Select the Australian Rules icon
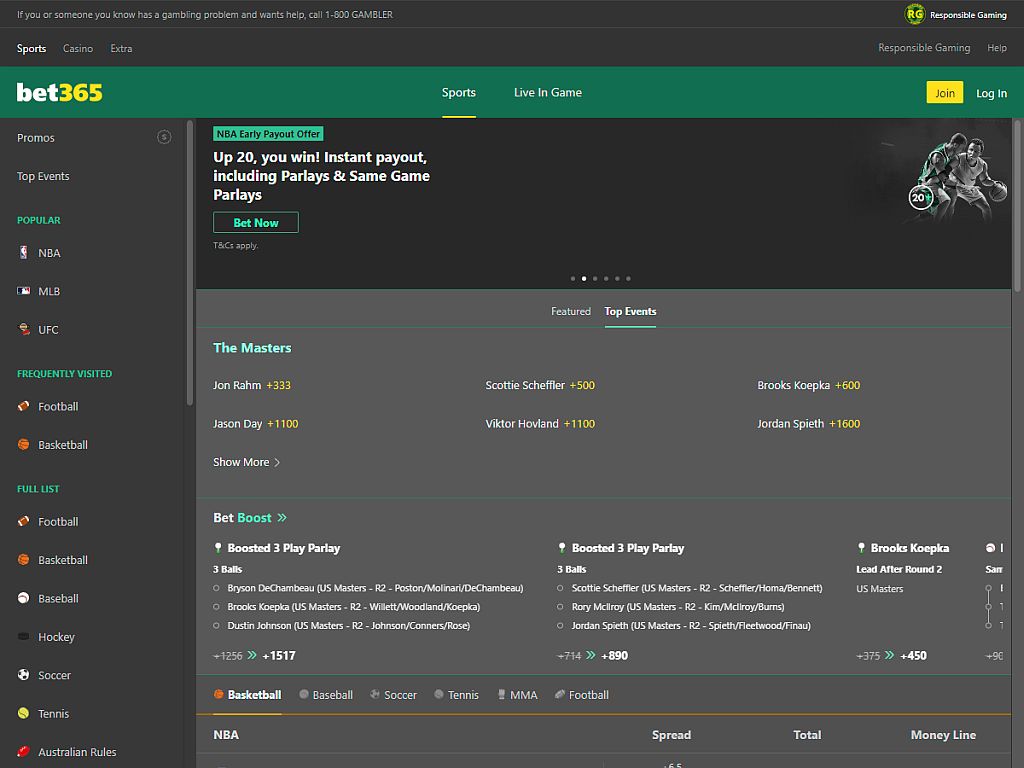The image size is (1024, 768). pos(25,752)
